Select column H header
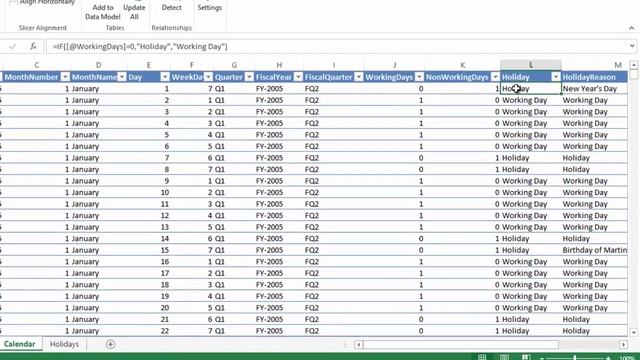Screen dimensions: 640x360 tap(279, 65)
